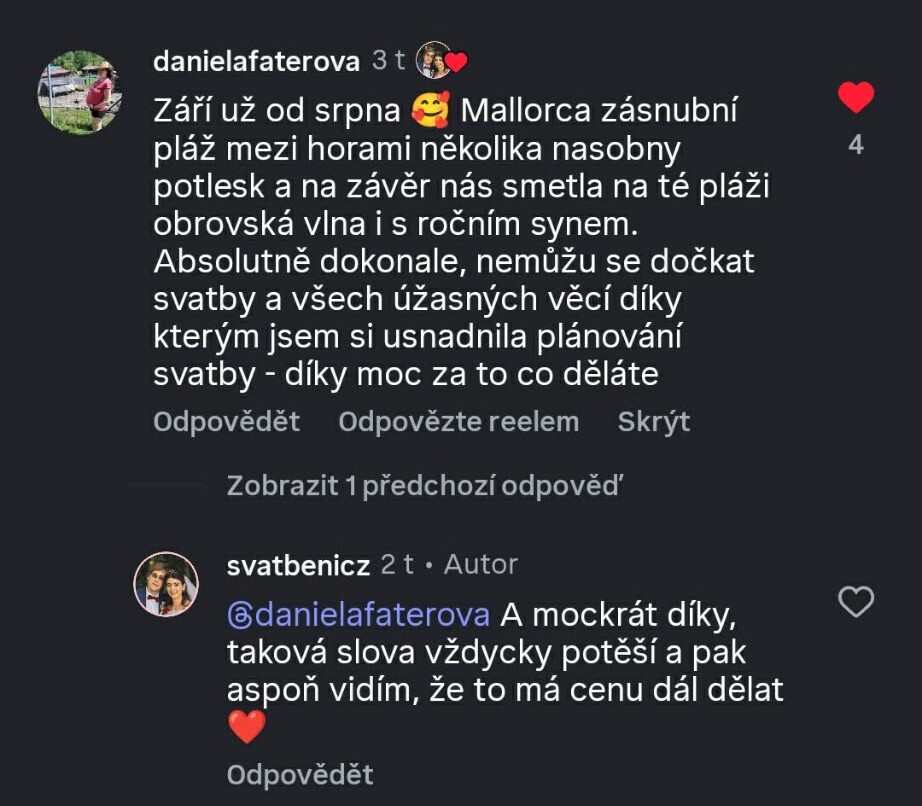This screenshot has width=922, height=806.
Task: Like the svatbenicz reply with the heart outline
Action: click(855, 601)
